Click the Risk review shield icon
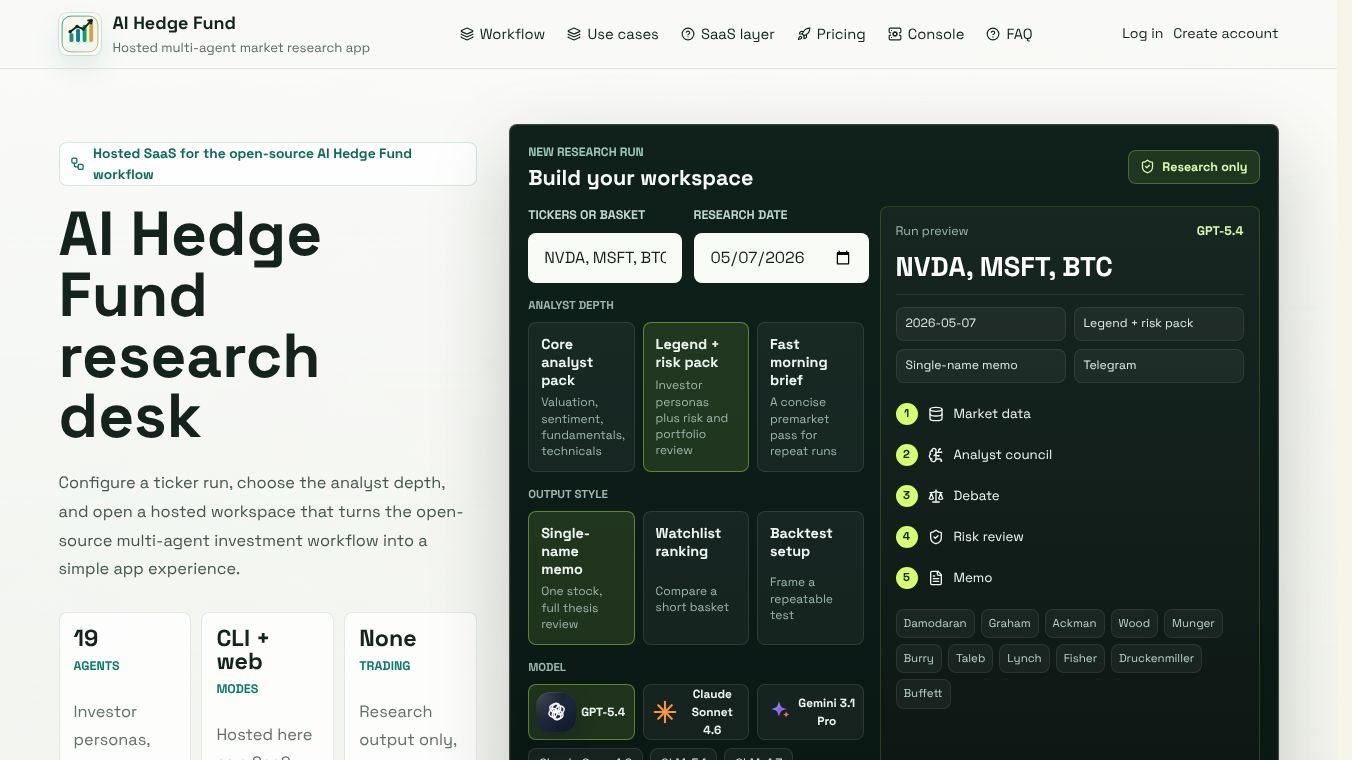 click(936, 537)
